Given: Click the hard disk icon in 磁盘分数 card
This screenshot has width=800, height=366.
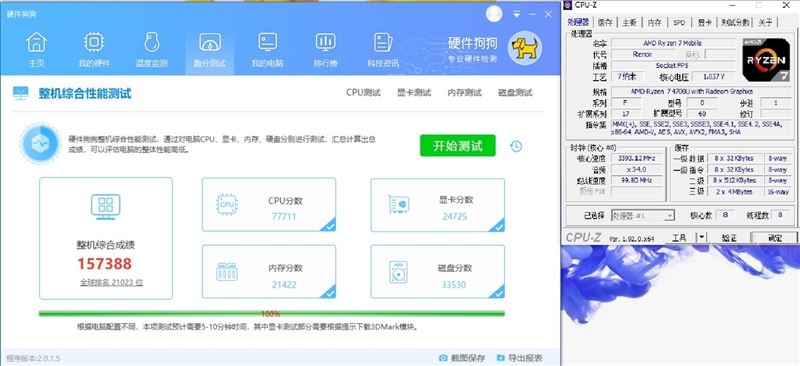Looking at the screenshot, I should point(398,272).
